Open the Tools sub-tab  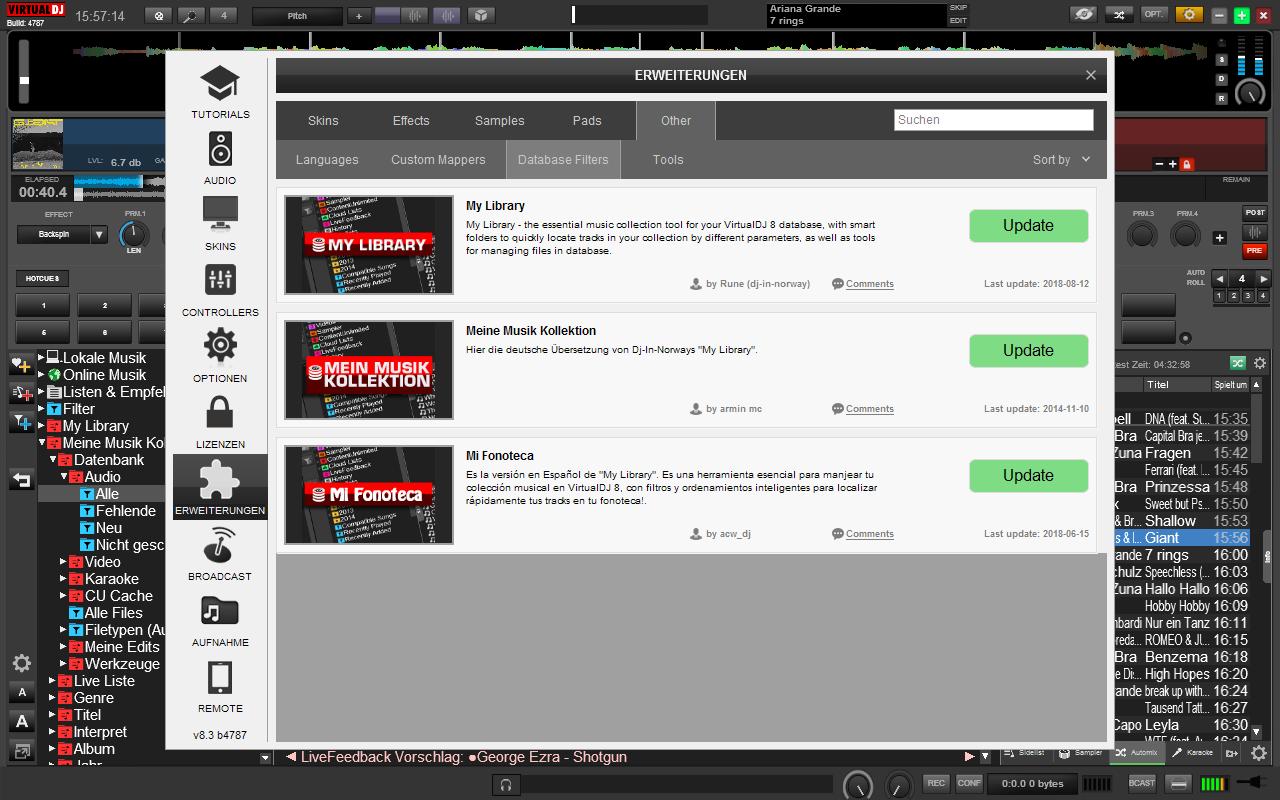pyautogui.click(x=668, y=160)
